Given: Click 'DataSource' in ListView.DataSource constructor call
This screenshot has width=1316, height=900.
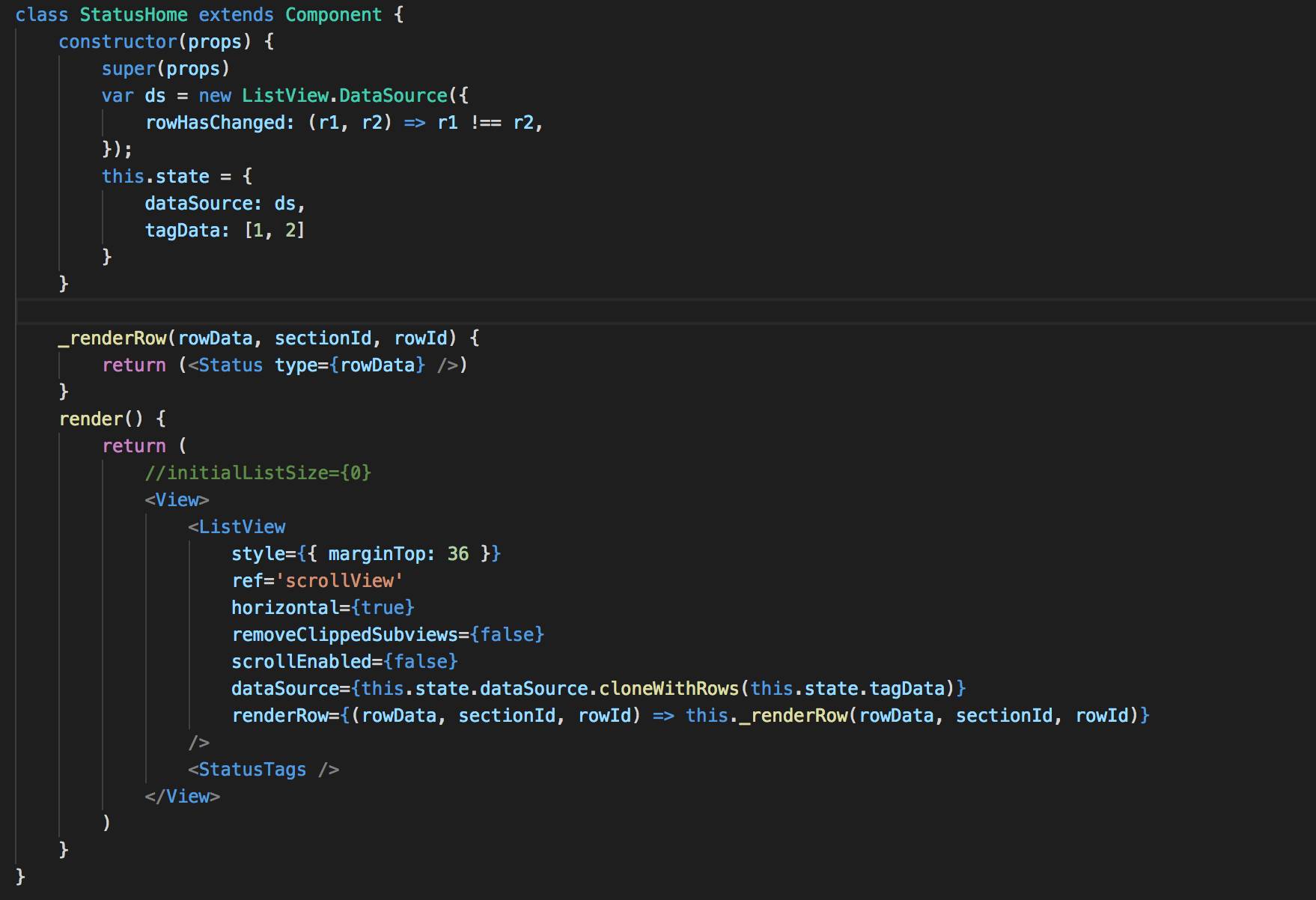Looking at the screenshot, I should [x=393, y=96].
